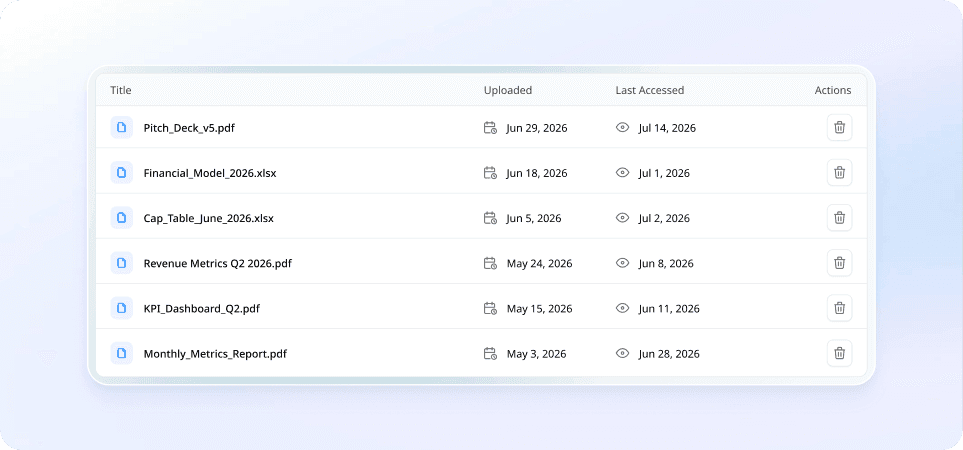Click calendar icon beside May 24, 2026
Image resolution: width=963 pixels, height=450 pixels.
click(x=490, y=263)
